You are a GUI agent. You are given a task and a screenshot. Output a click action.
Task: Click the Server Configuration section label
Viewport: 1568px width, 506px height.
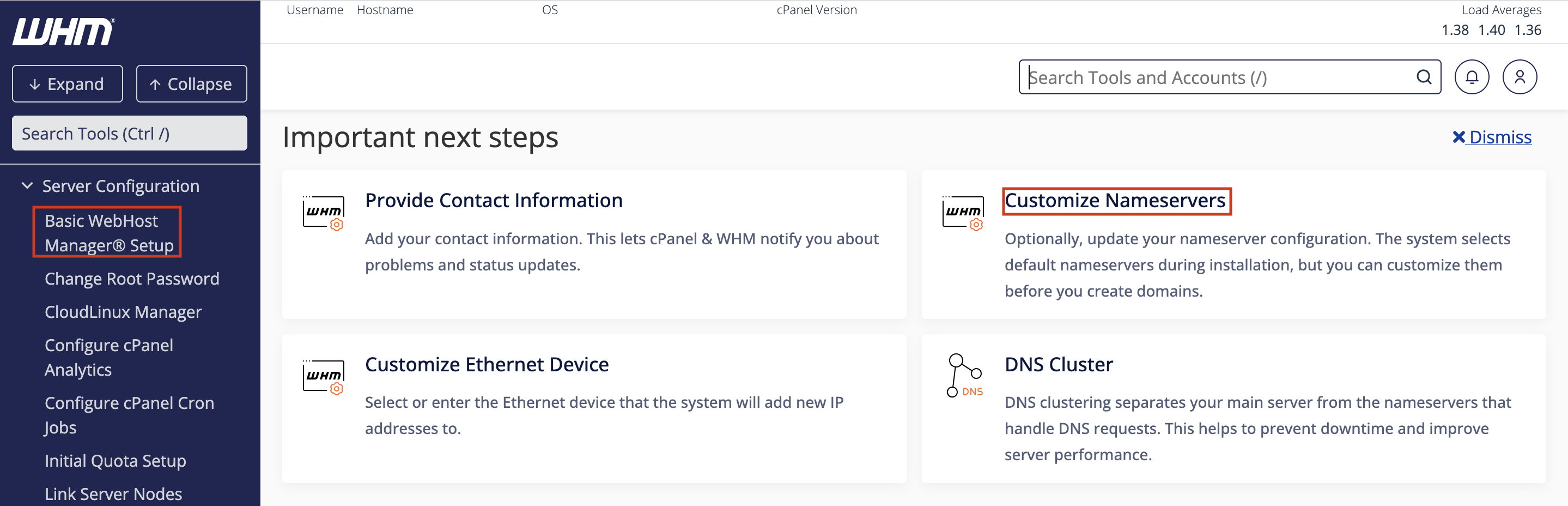coord(120,186)
